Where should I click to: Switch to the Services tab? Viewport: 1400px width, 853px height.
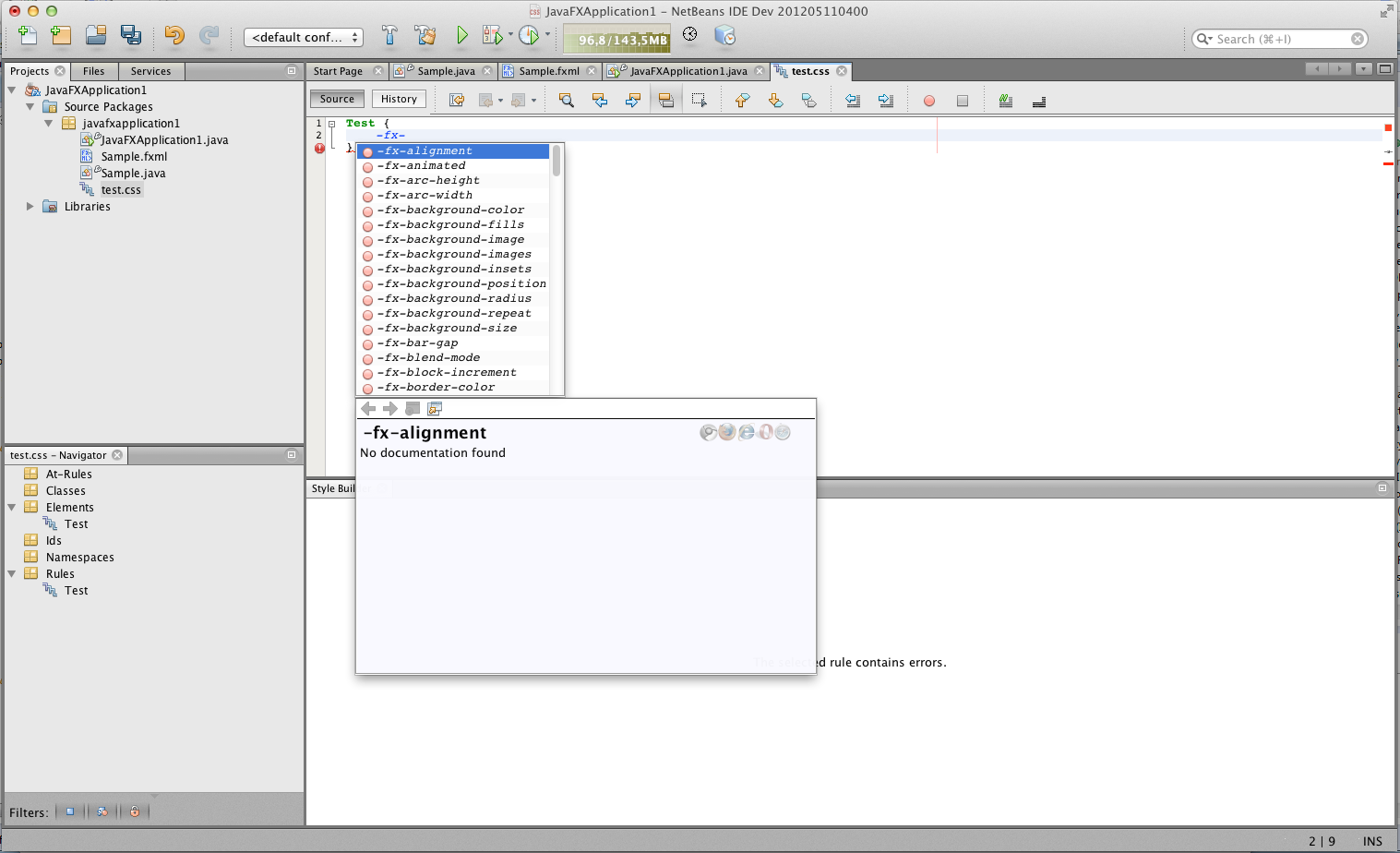150,71
